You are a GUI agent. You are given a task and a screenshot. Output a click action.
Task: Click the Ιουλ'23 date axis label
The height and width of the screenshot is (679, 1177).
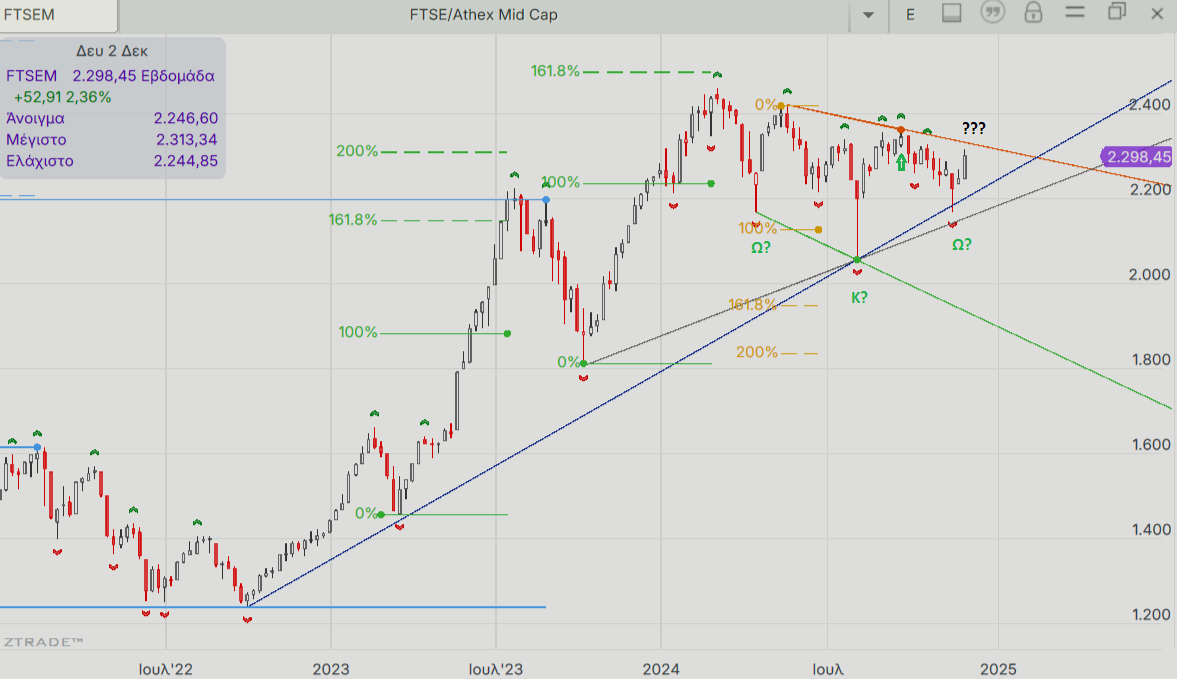tap(496, 669)
